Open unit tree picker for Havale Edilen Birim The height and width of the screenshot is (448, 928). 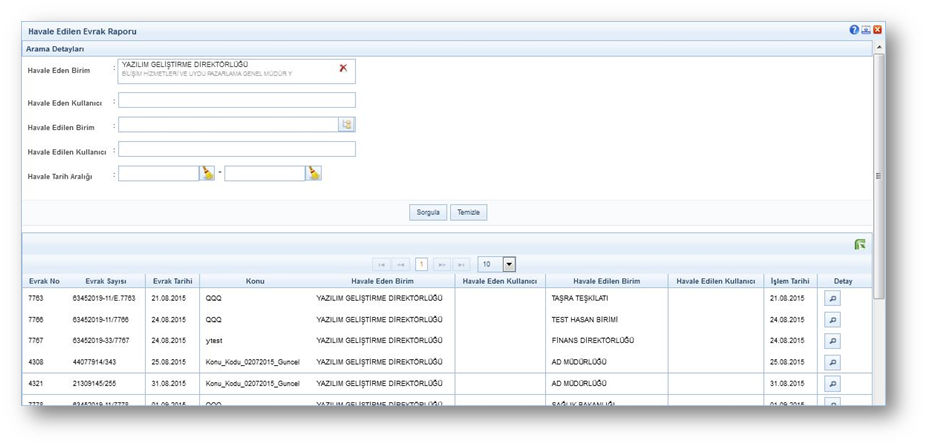[x=346, y=124]
